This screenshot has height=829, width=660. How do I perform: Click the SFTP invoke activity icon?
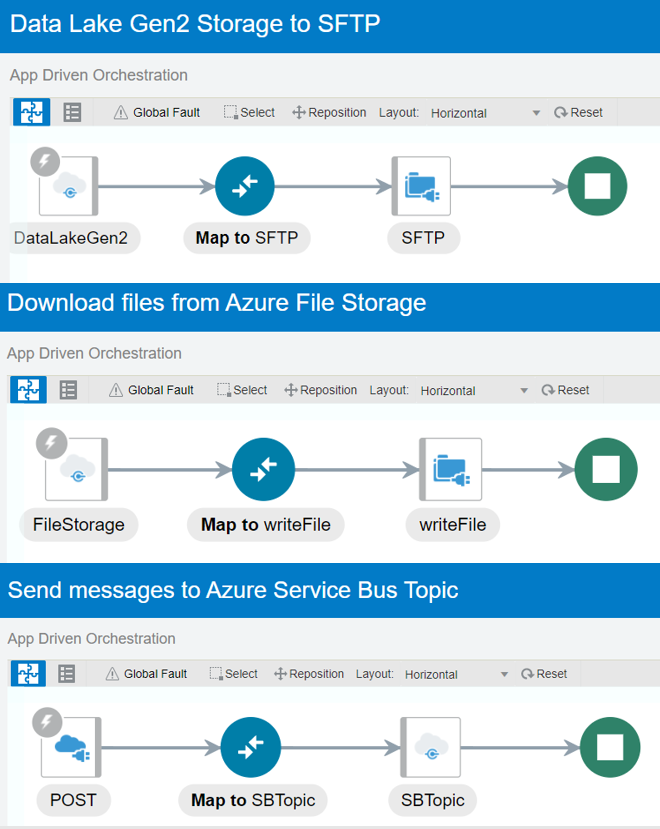[423, 186]
